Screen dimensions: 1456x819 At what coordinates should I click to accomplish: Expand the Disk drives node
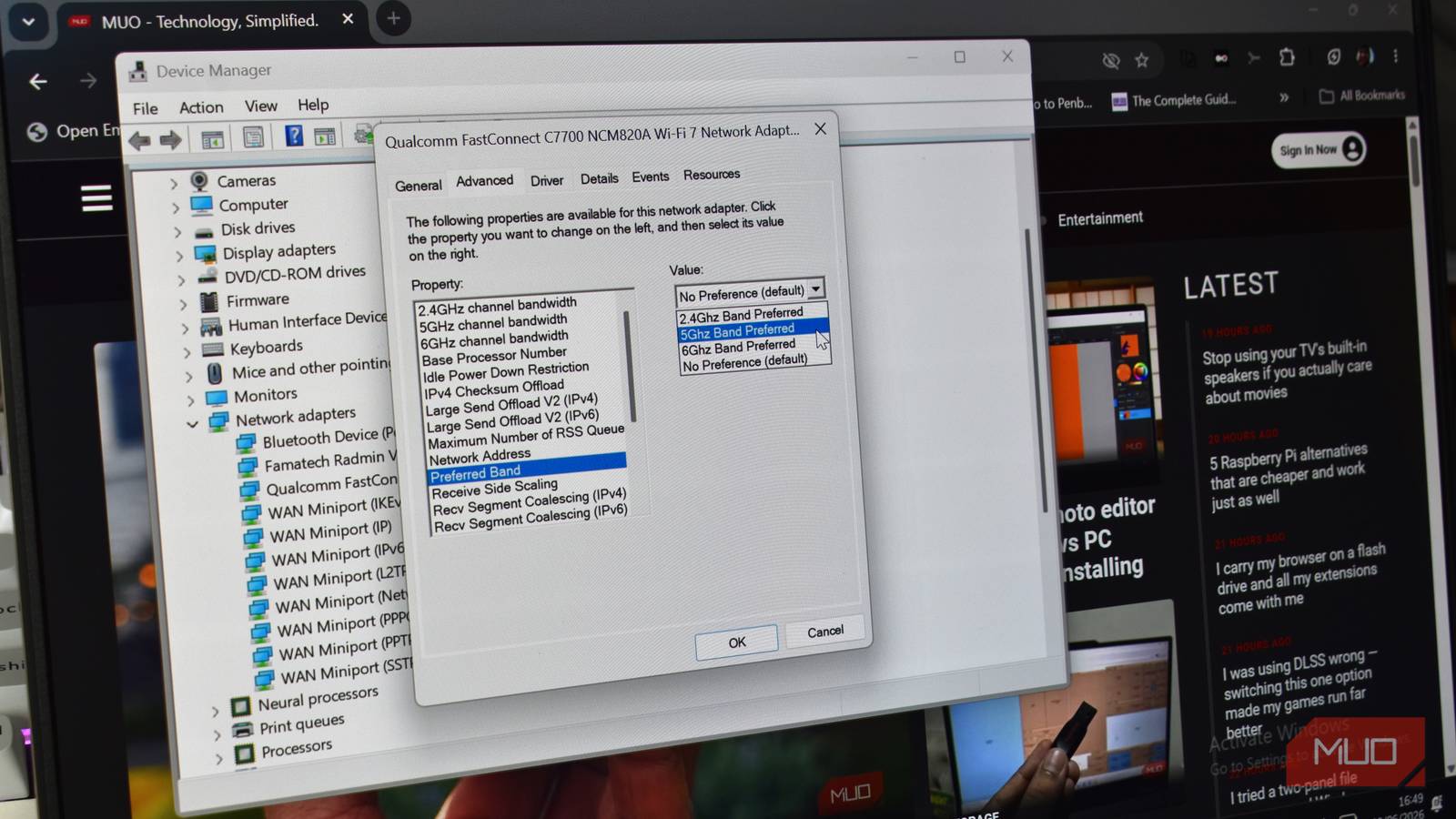click(177, 232)
